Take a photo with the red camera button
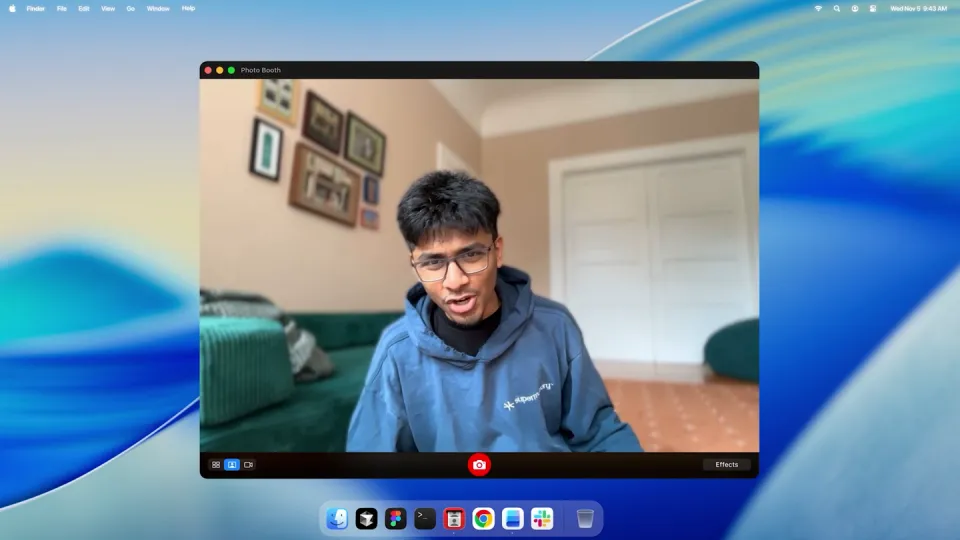 coord(479,465)
